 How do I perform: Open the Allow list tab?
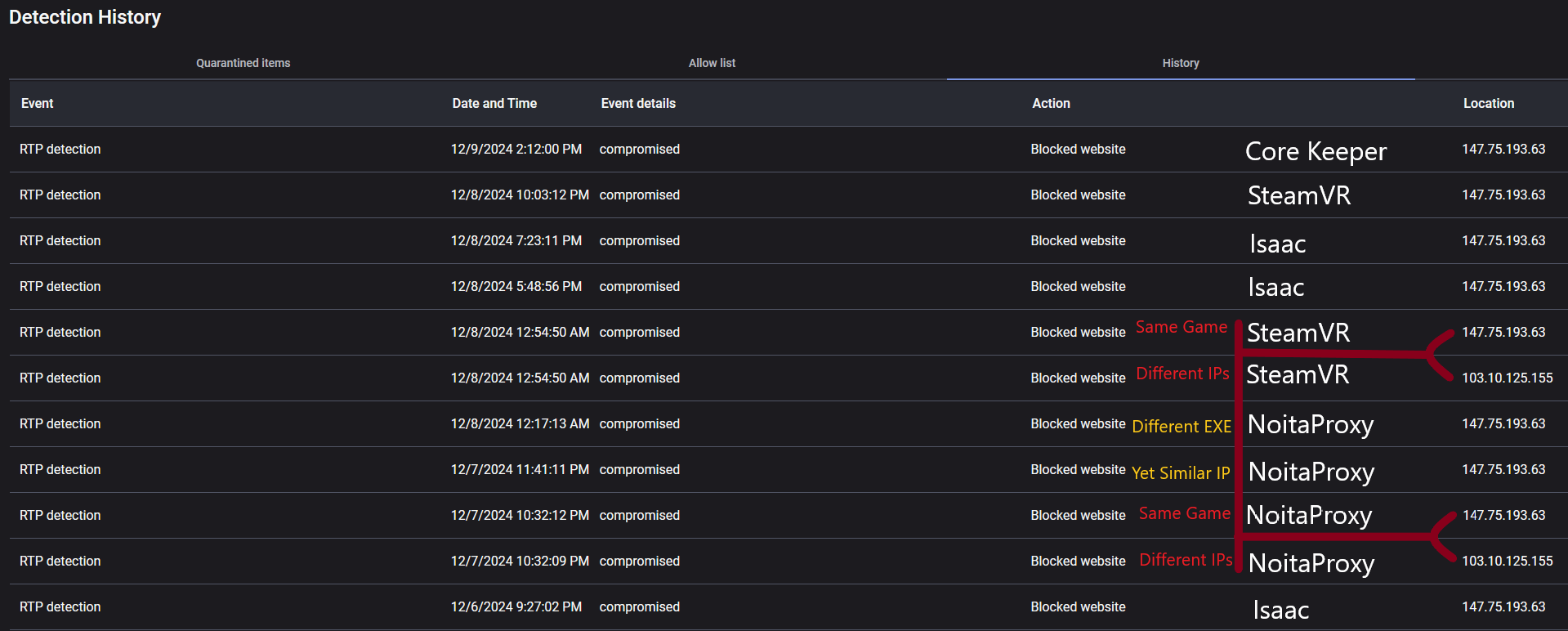click(712, 63)
